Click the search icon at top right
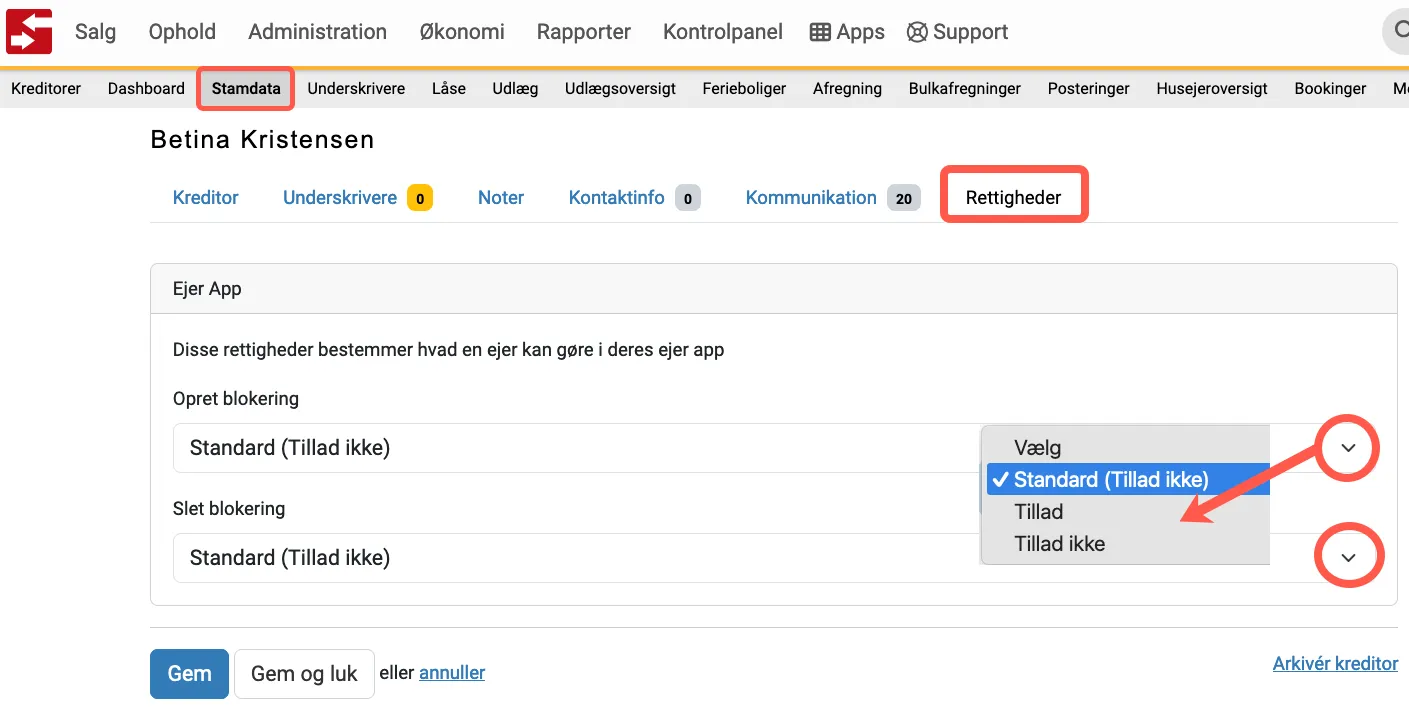 (x=1398, y=32)
